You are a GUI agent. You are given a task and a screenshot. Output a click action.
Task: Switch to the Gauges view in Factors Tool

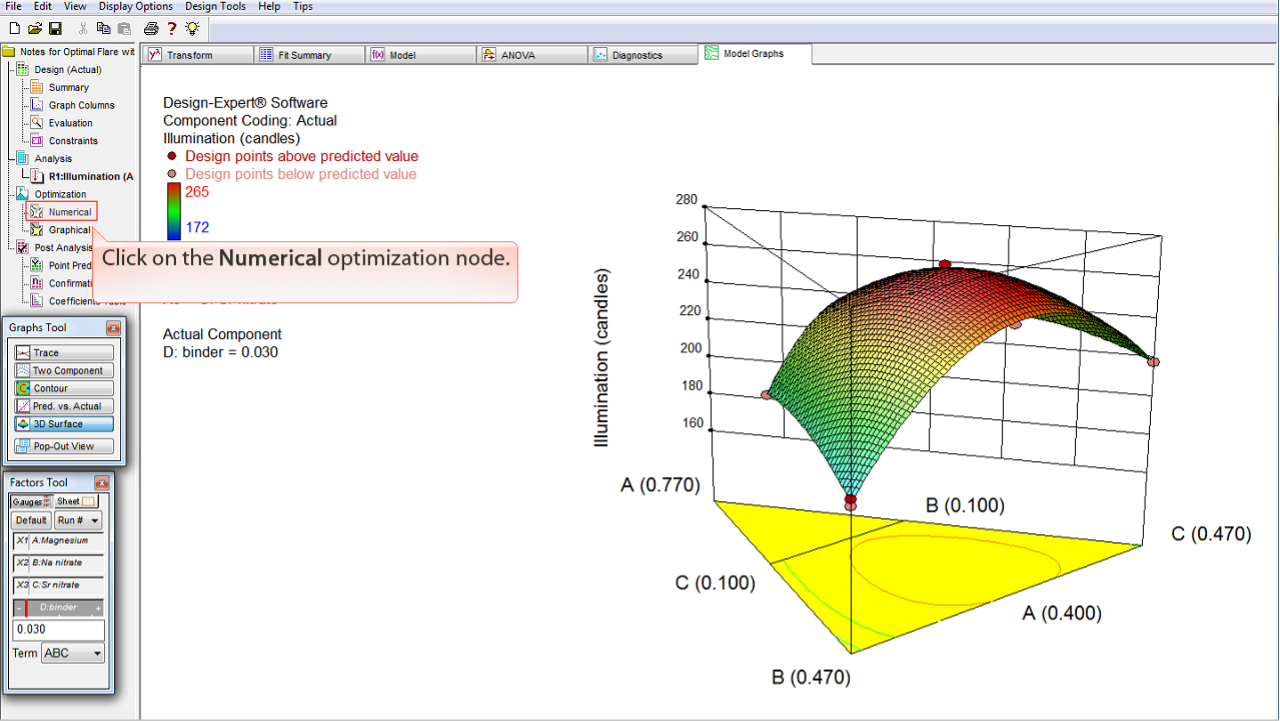31,501
